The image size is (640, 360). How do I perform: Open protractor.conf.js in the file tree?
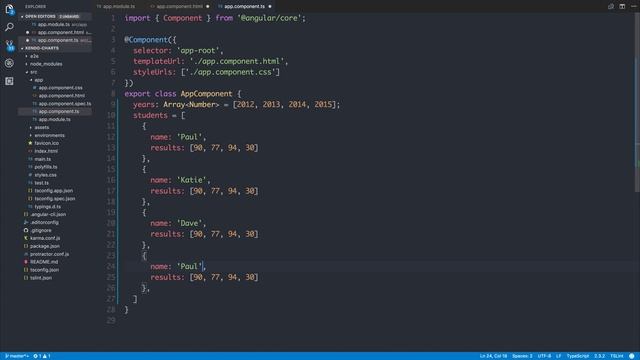[49, 254]
